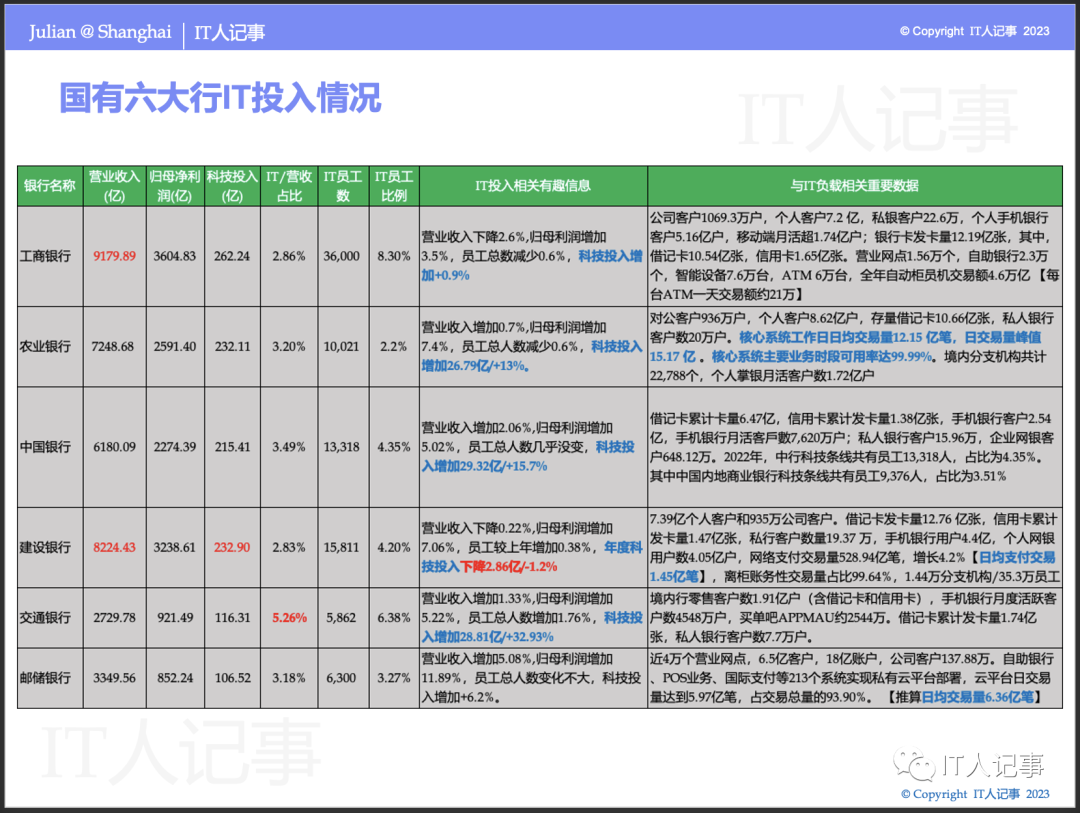This screenshot has height=813, width=1080.
Task: Select the 营业收入(亿) column header
Action: (x=114, y=186)
